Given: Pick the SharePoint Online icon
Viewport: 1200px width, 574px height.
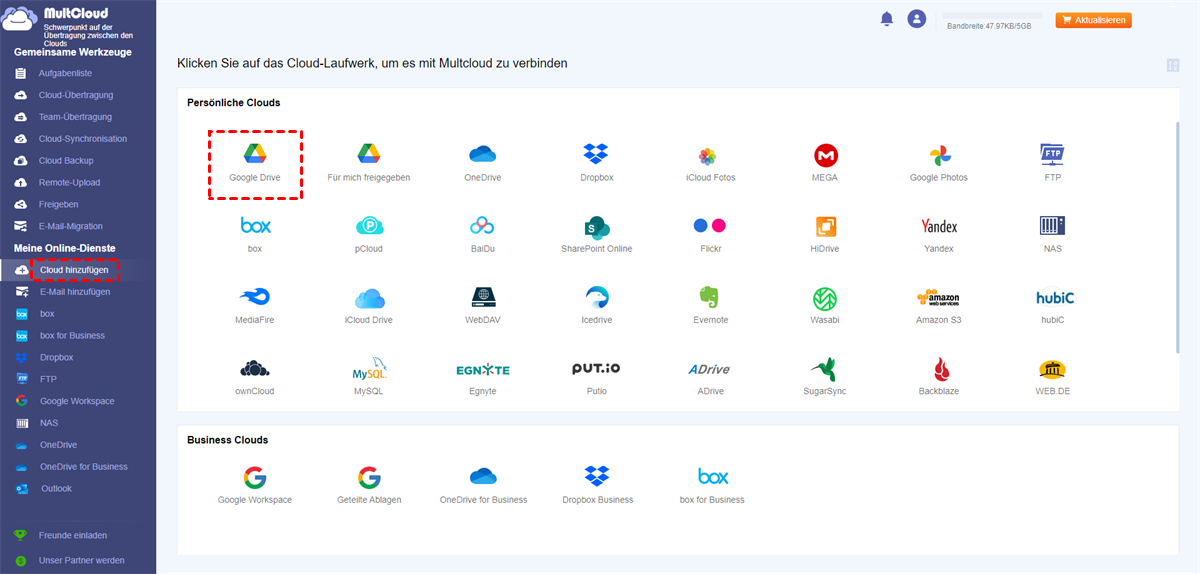Looking at the screenshot, I should [597, 226].
